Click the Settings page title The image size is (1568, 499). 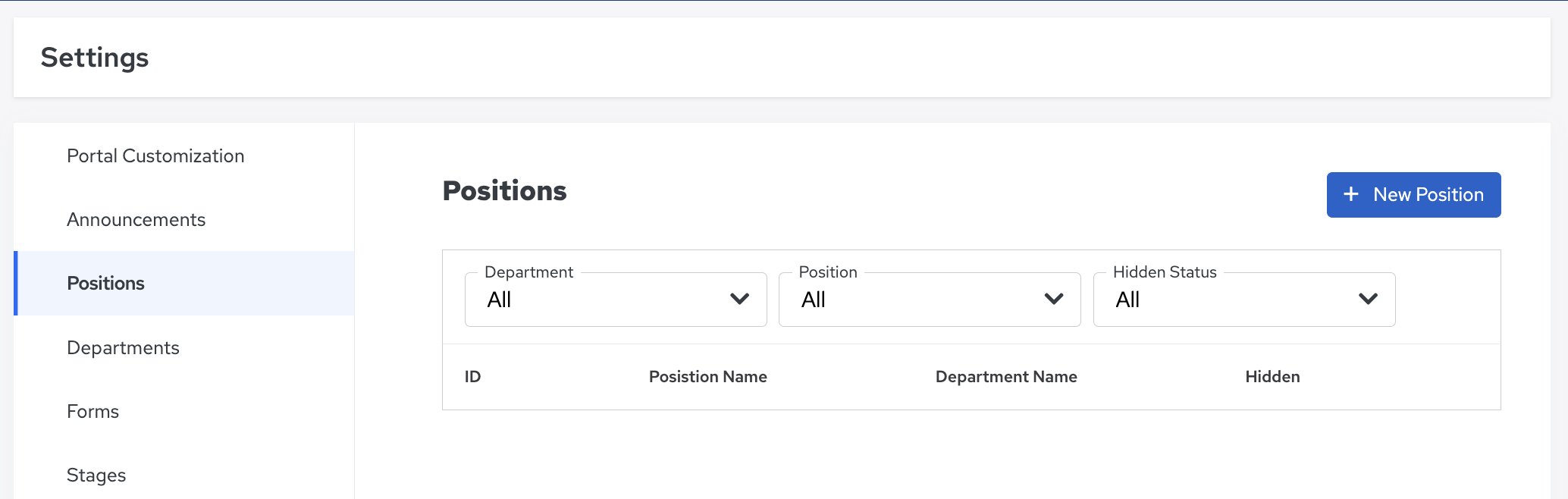(x=95, y=58)
